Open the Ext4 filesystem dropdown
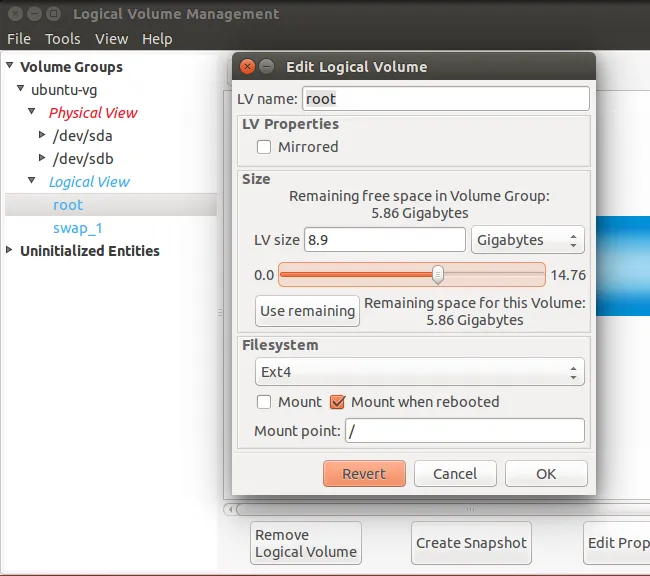Viewport: 650px width, 576px height. tap(419, 372)
